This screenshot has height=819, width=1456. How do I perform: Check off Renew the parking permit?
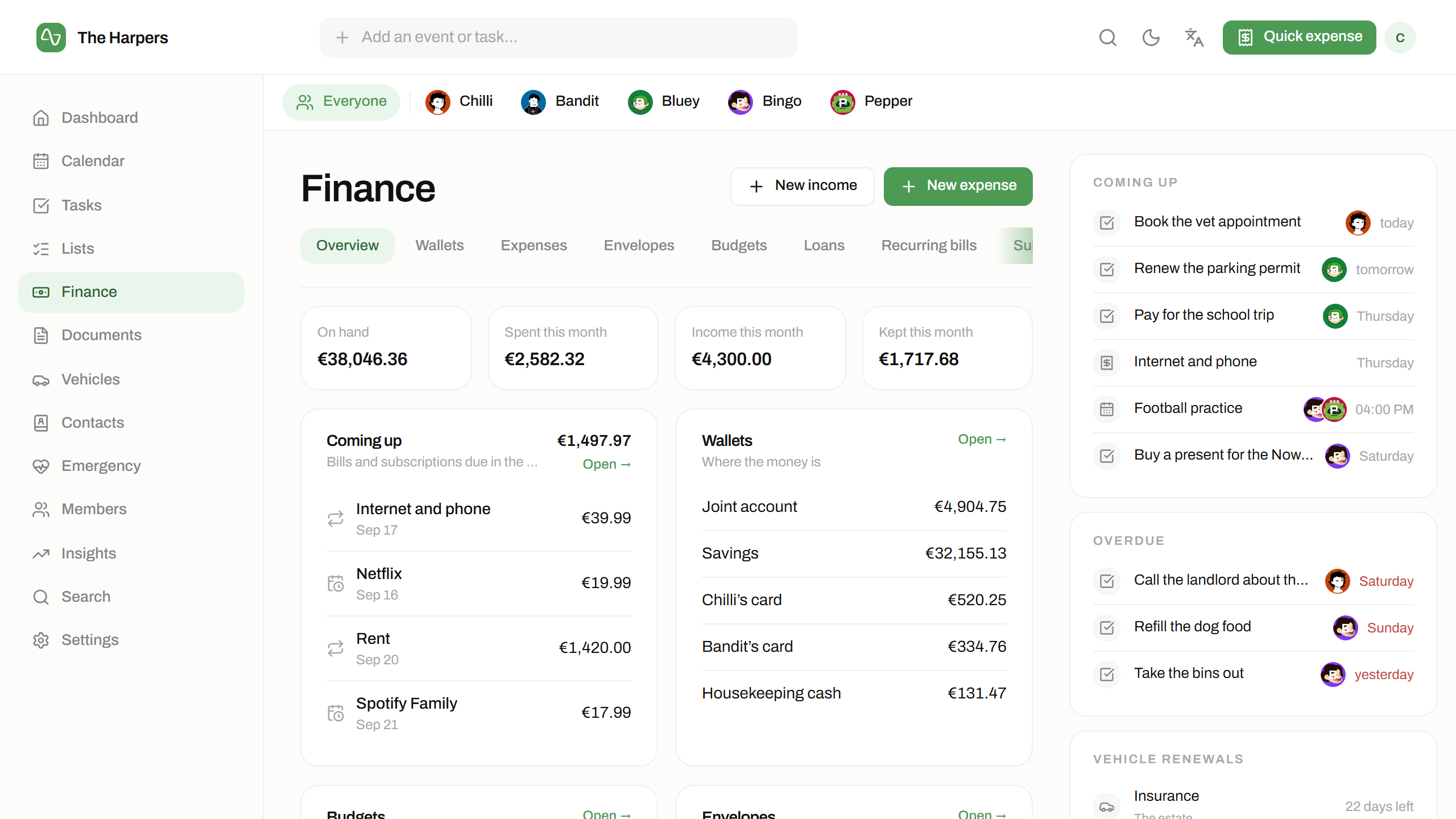(1107, 269)
